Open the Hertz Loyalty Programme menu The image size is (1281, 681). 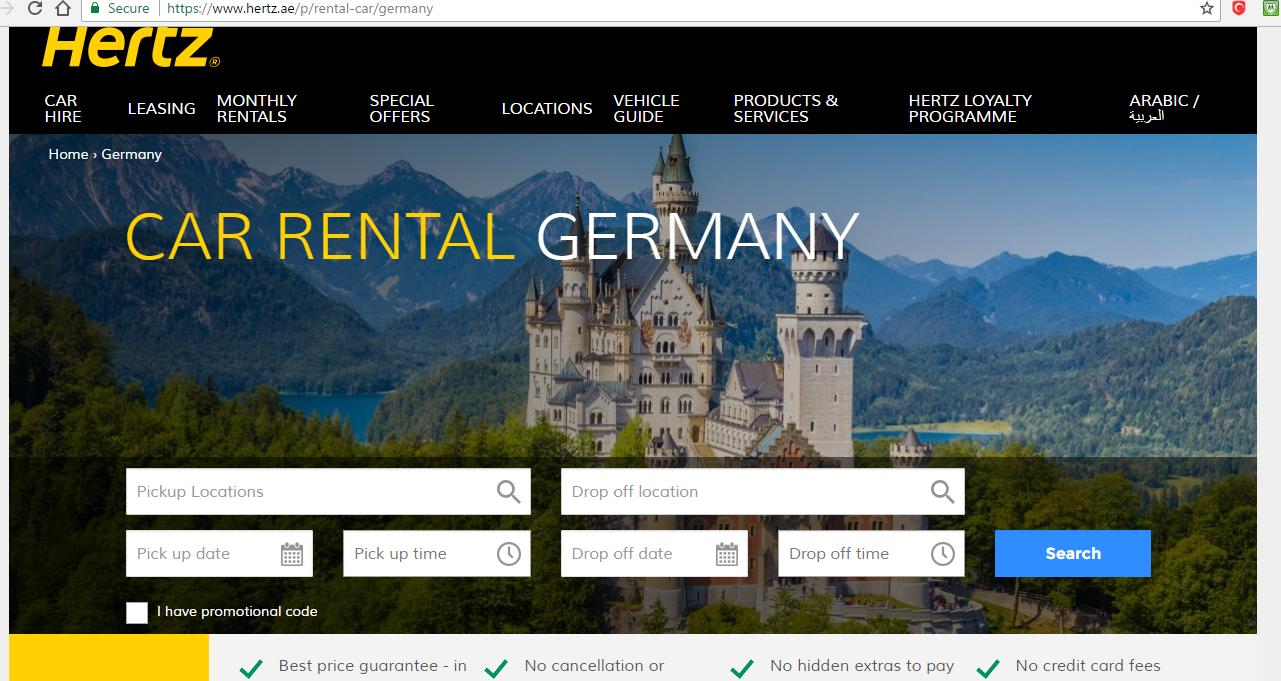(970, 108)
